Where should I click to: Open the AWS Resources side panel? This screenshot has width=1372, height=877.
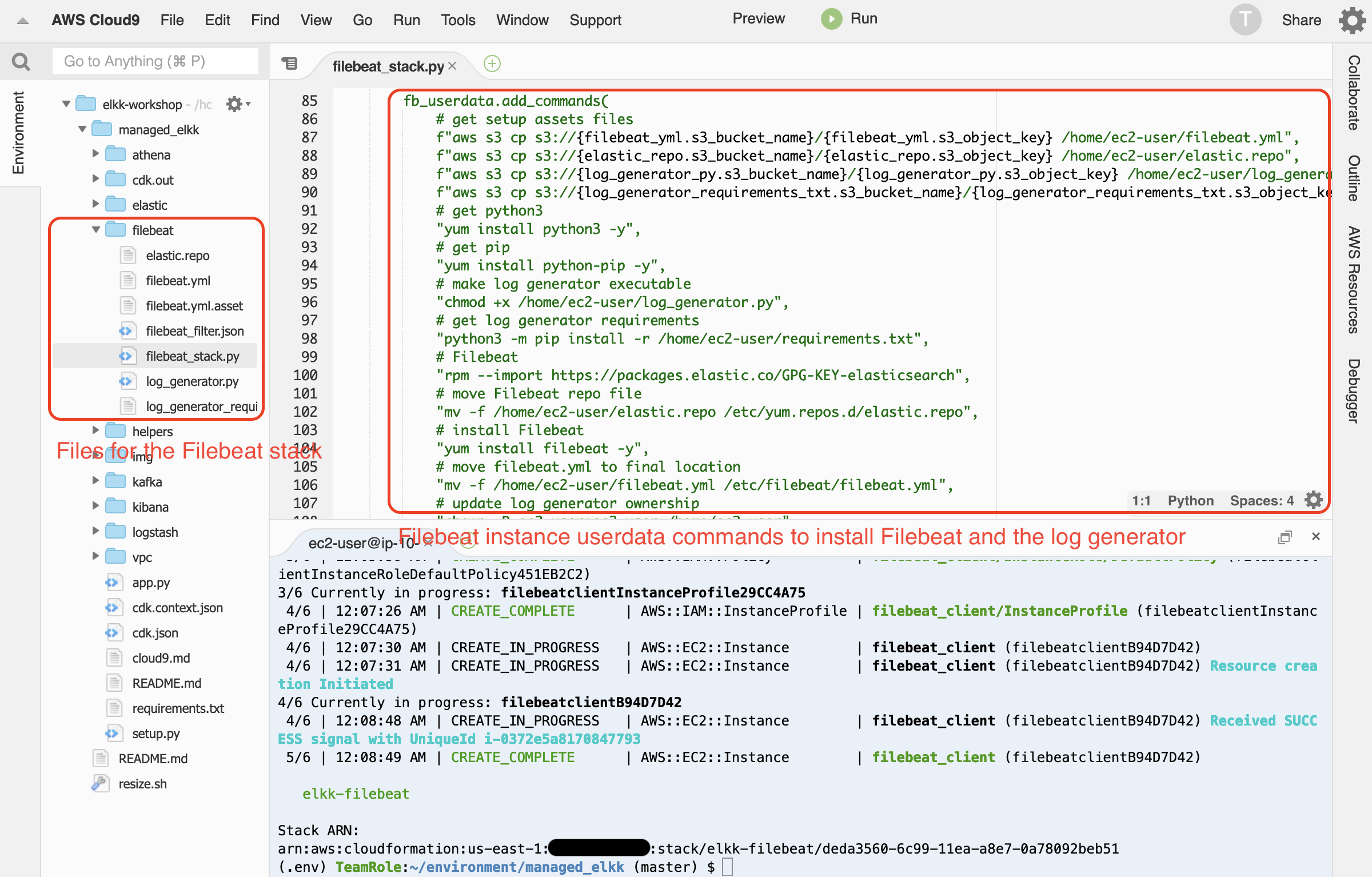pos(1354,280)
